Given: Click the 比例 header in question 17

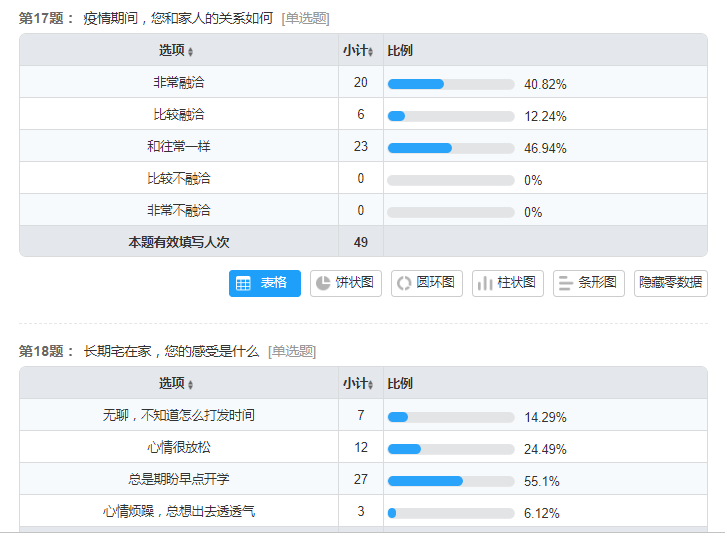Looking at the screenshot, I should click(400, 50).
